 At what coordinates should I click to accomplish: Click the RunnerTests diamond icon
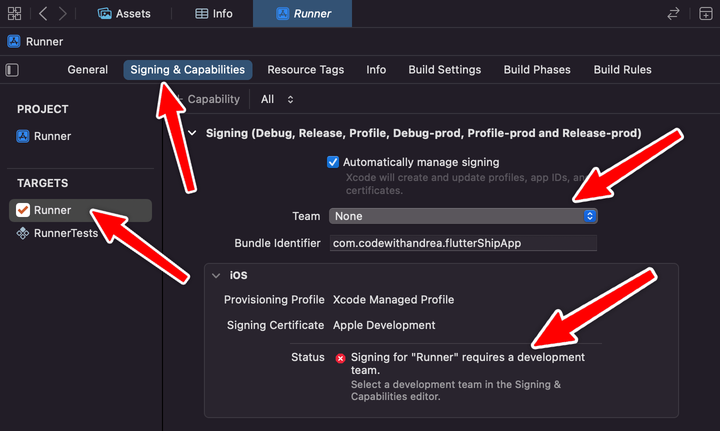pyautogui.click(x=22, y=233)
